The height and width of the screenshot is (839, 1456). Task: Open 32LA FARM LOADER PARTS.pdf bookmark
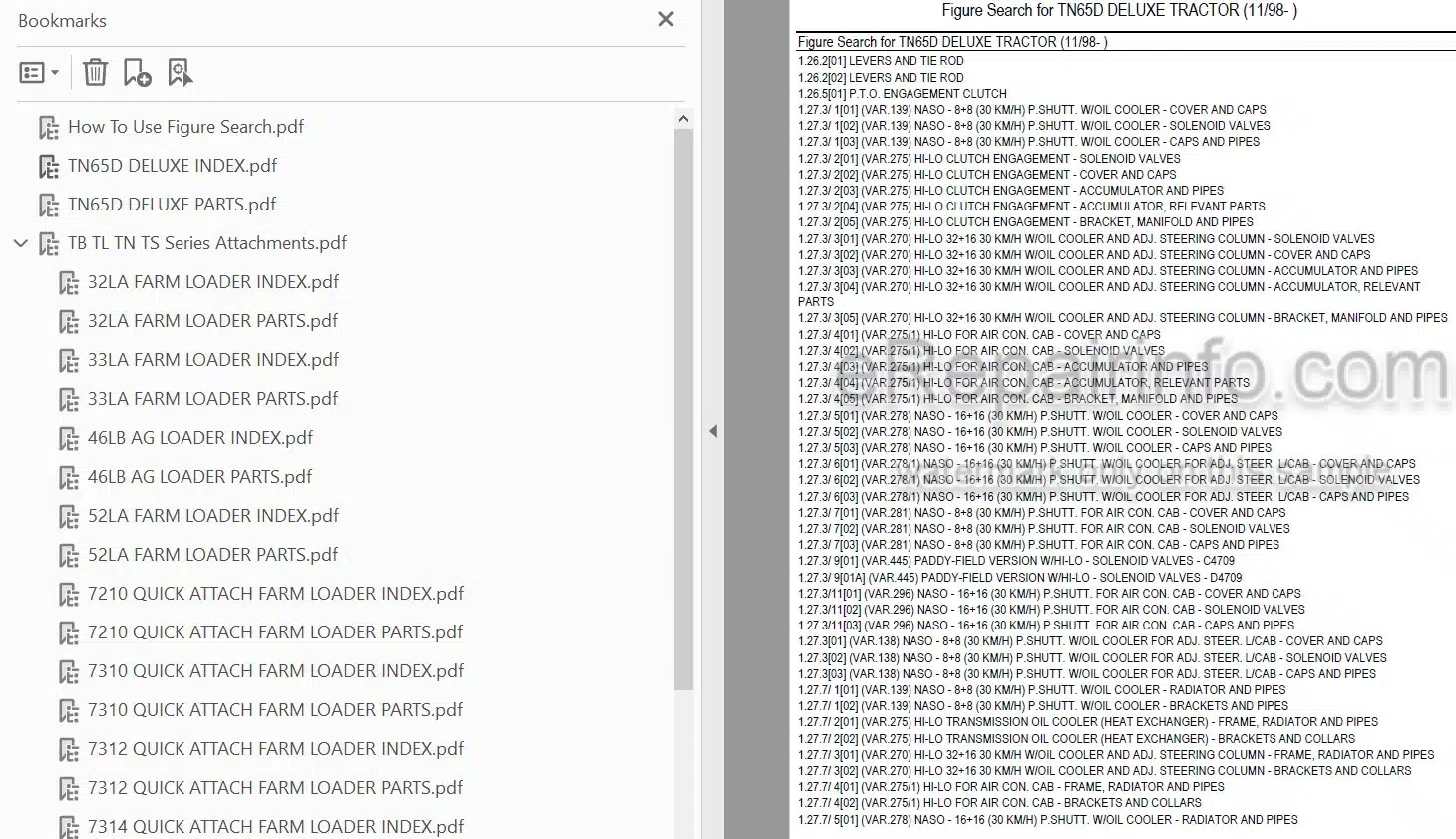click(x=212, y=321)
